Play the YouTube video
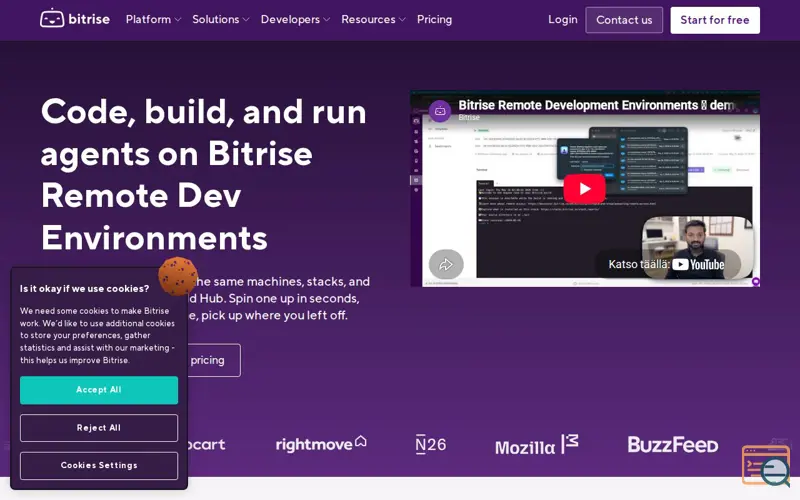 point(585,189)
